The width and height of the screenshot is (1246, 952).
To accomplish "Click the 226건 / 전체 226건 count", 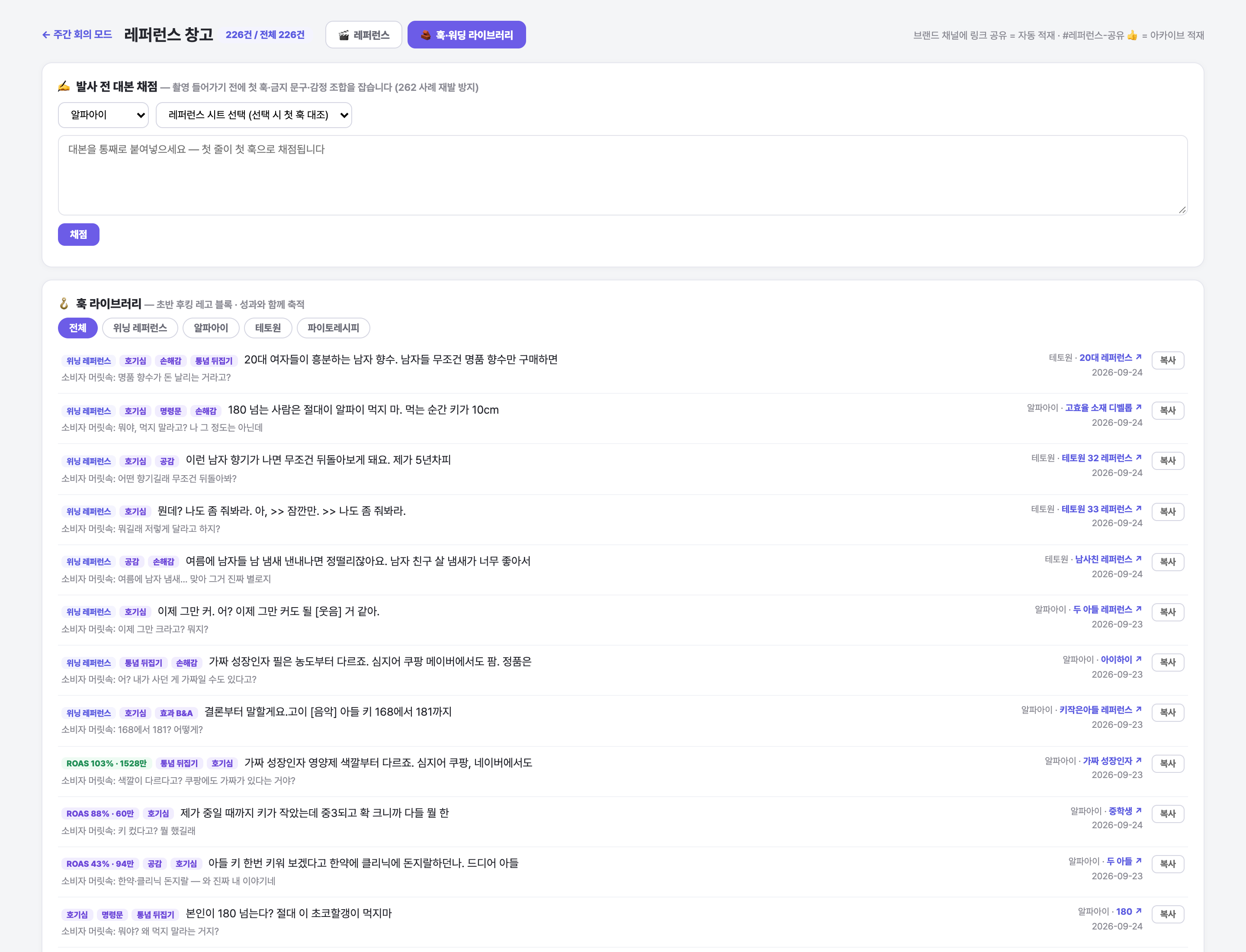I will point(265,35).
